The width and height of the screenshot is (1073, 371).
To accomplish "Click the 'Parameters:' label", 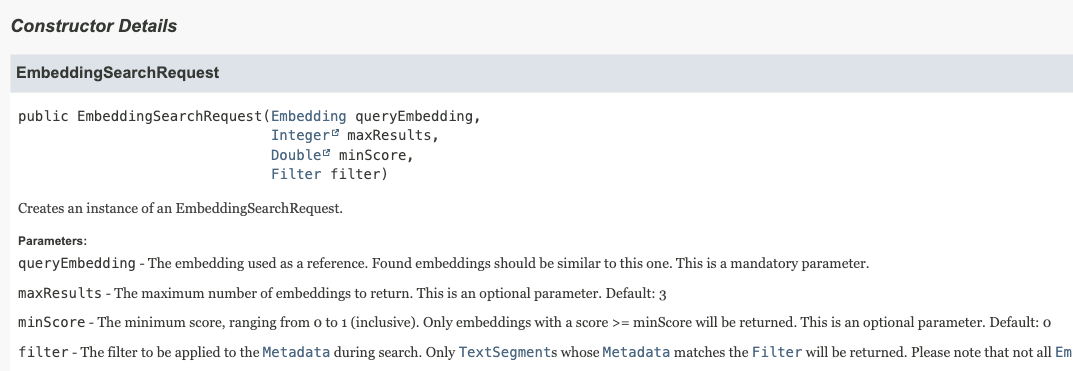I will pyautogui.click(x=52, y=241).
